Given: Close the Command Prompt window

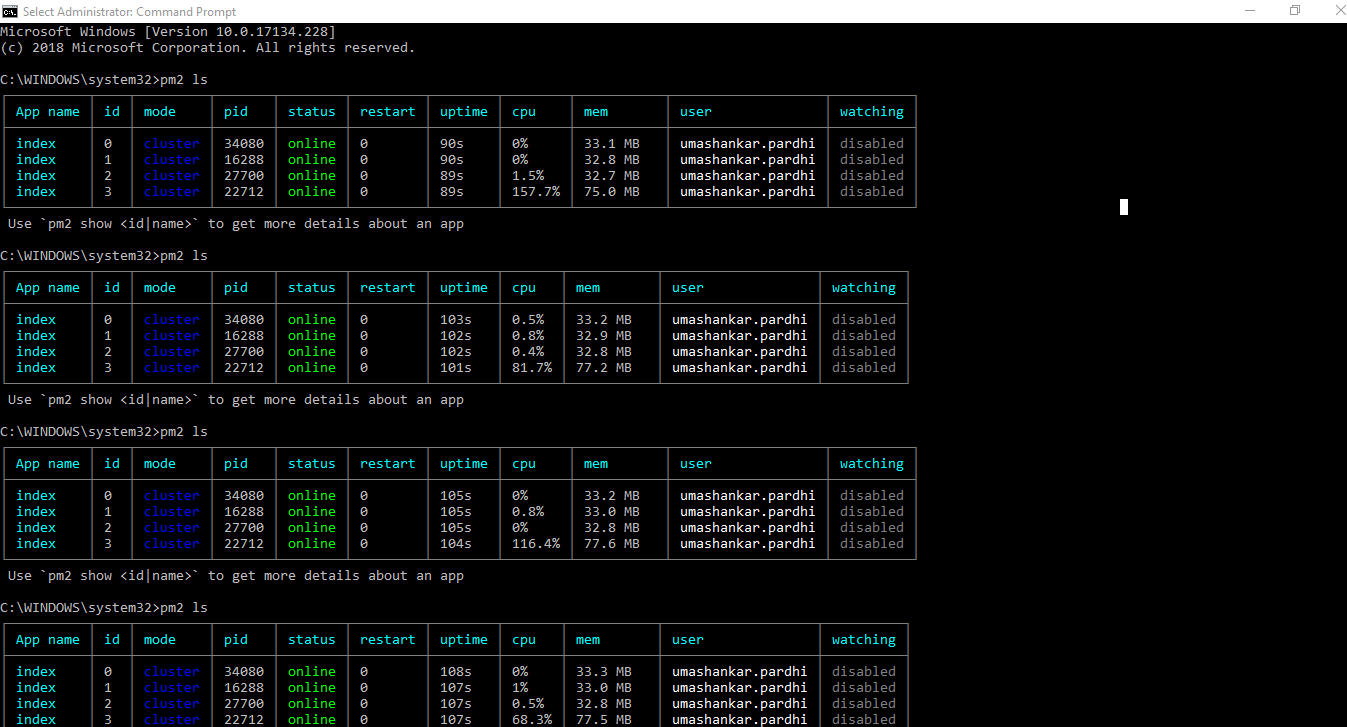Looking at the screenshot, I should tap(1338, 10).
